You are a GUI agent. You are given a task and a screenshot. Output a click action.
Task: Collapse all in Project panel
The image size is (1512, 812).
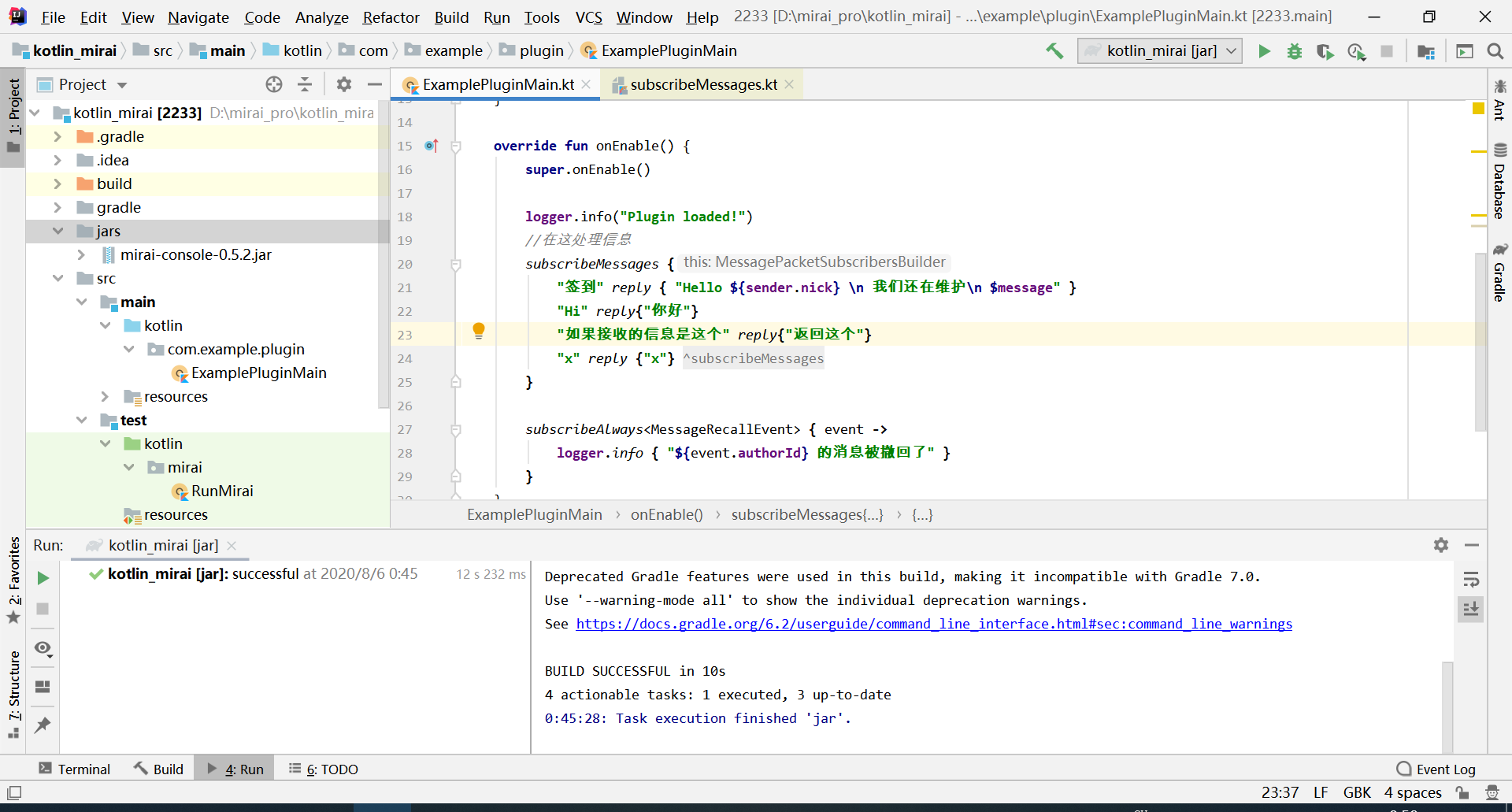click(x=305, y=84)
